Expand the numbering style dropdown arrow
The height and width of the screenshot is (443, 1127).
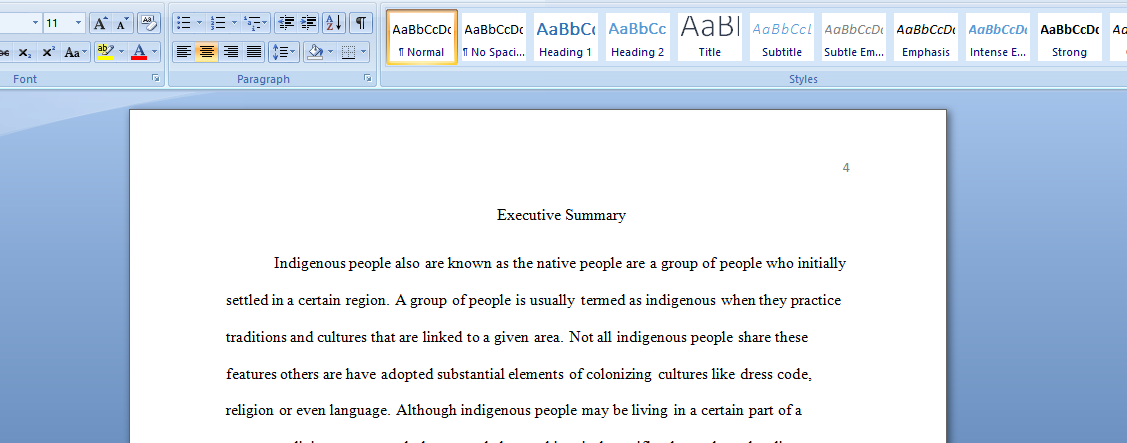(234, 24)
